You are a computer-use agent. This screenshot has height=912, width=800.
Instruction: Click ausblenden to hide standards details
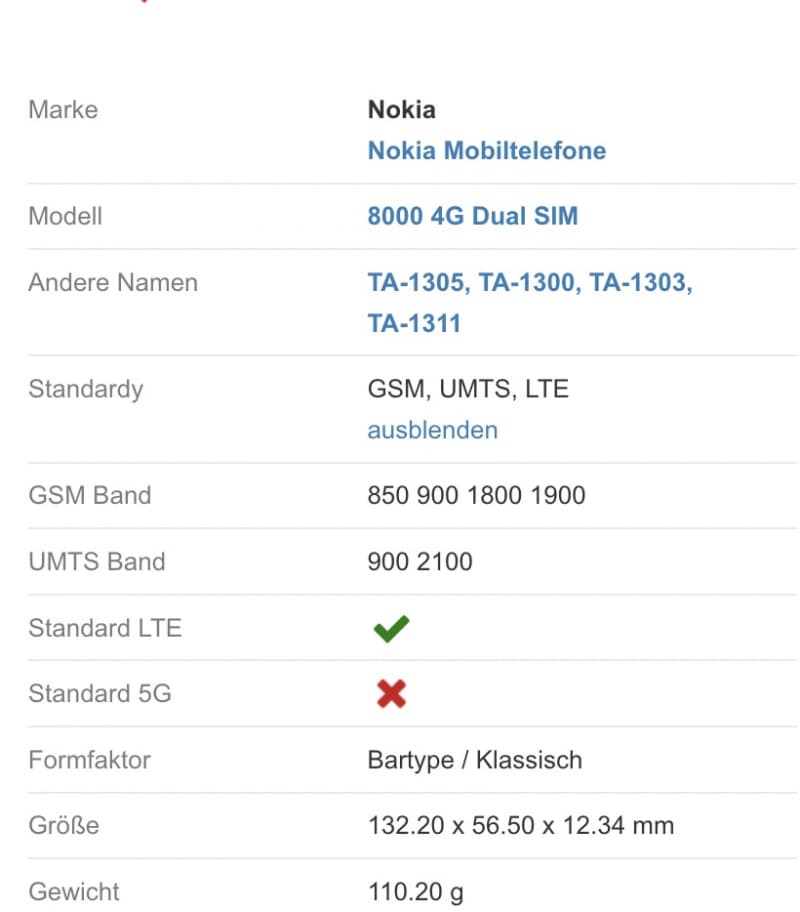[432, 430]
